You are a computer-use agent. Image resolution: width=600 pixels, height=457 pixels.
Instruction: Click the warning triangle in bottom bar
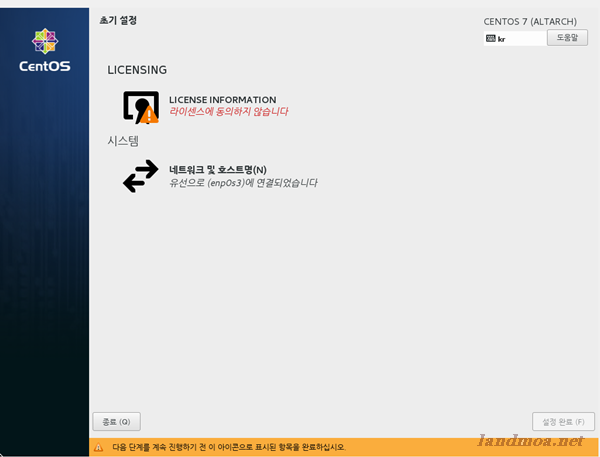pyautogui.click(x=98, y=447)
